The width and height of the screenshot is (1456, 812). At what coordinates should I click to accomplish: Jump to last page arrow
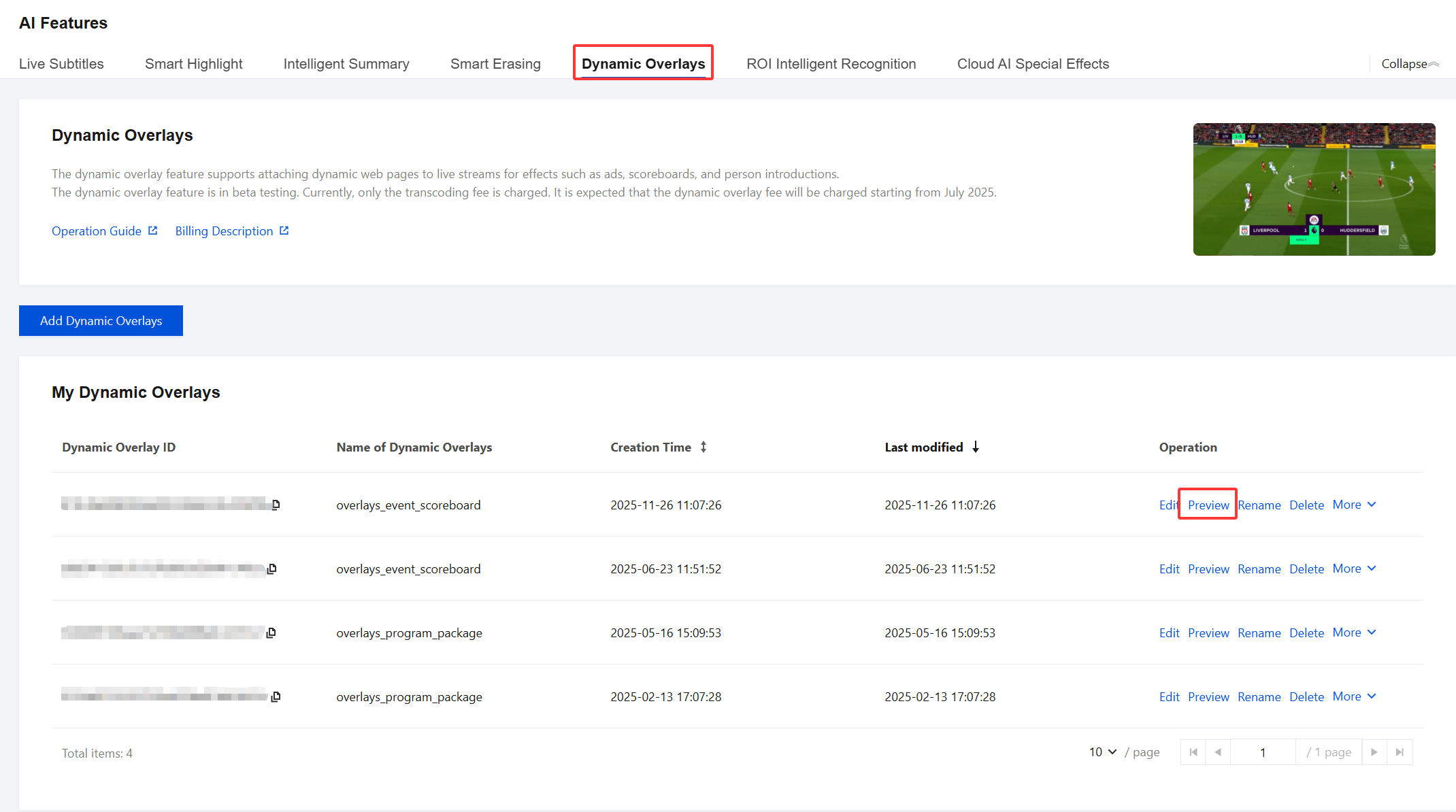tap(1400, 752)
